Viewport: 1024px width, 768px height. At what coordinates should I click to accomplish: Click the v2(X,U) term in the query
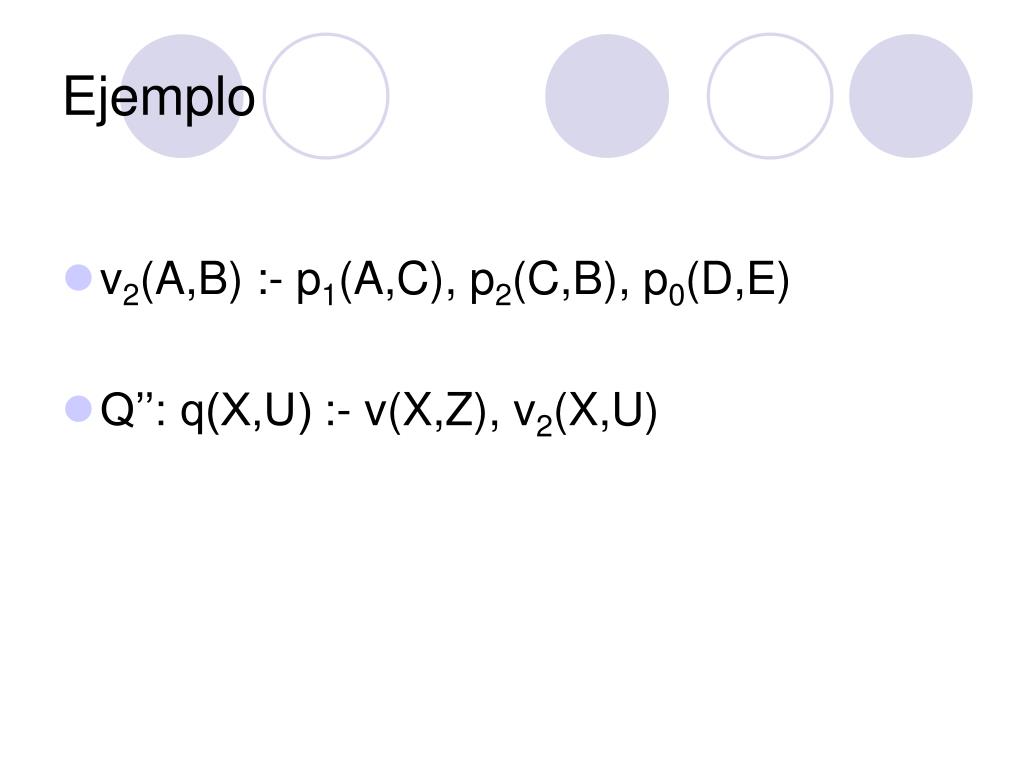pos(585,414)
